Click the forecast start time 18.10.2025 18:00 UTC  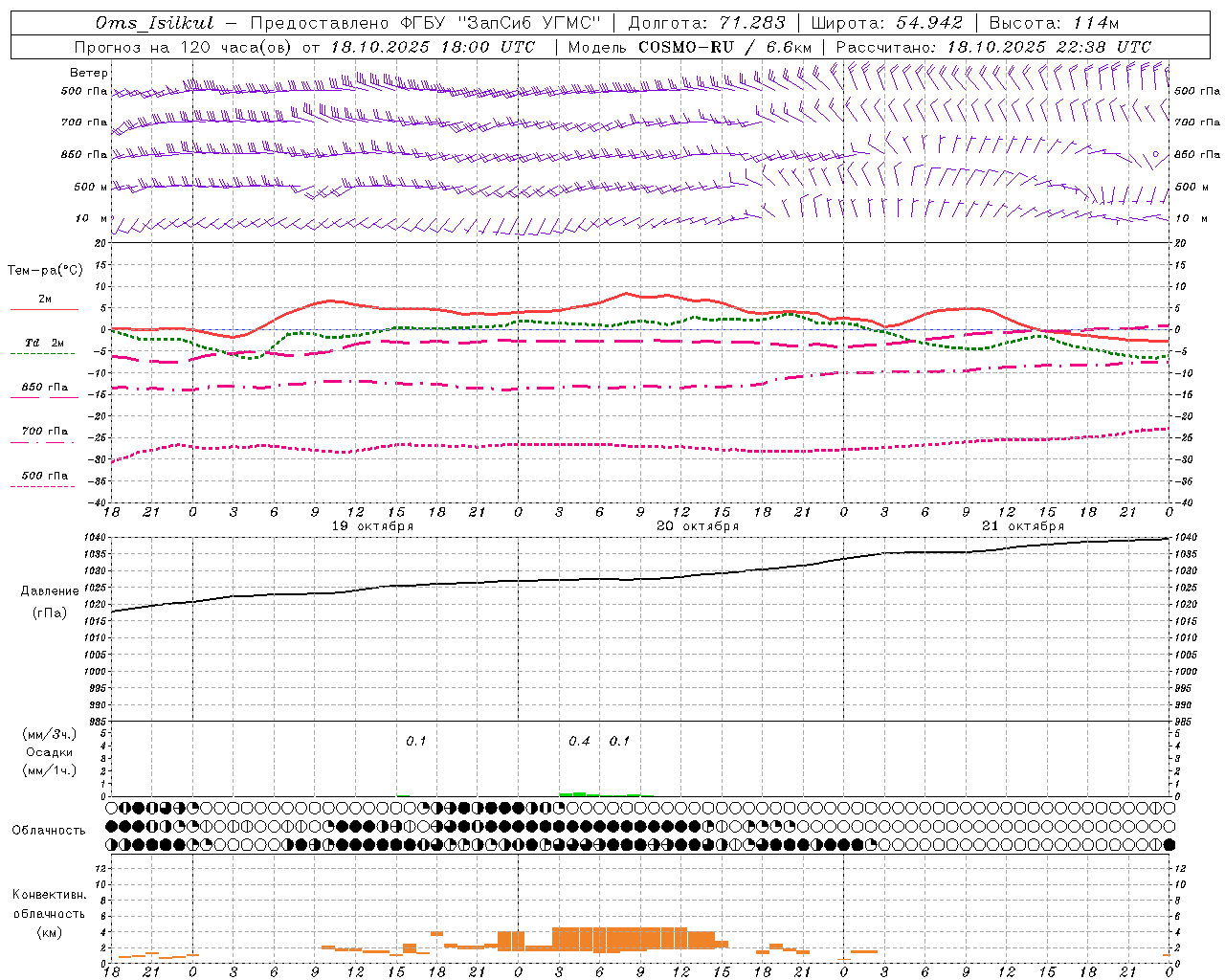(x=434, y=47)
